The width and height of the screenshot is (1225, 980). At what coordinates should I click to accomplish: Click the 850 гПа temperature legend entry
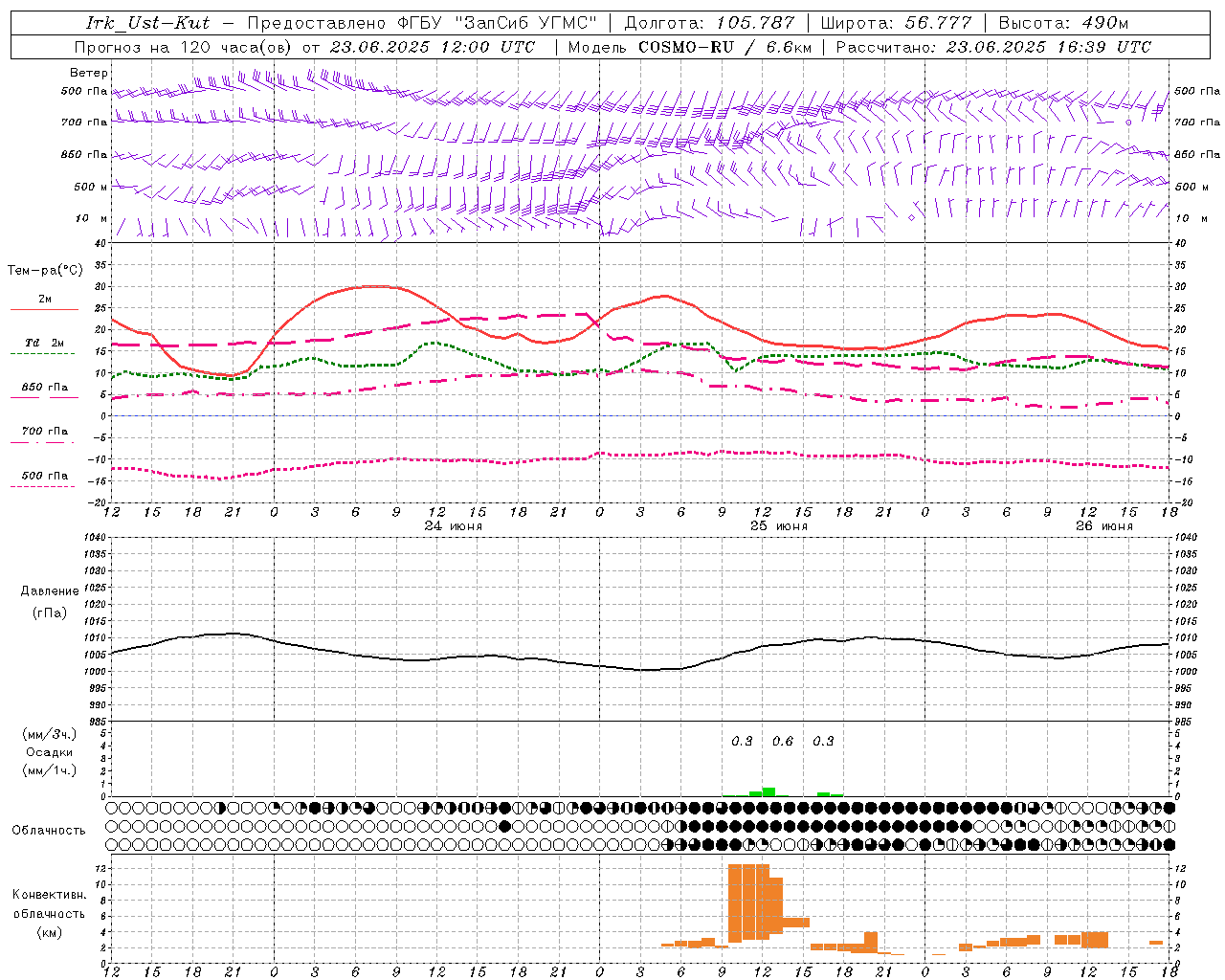(x=44, y=388)
